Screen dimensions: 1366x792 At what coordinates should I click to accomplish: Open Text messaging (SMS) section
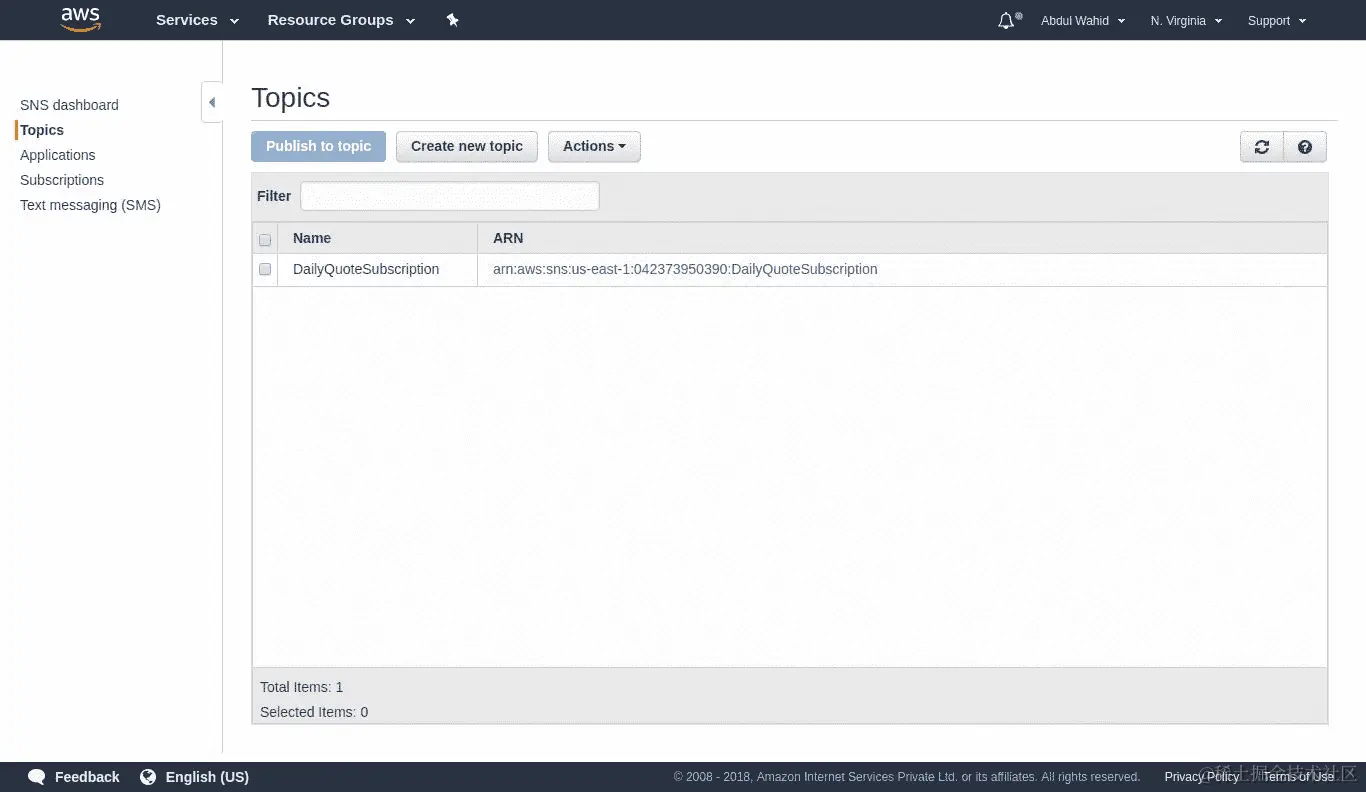[x=90, y=205]
